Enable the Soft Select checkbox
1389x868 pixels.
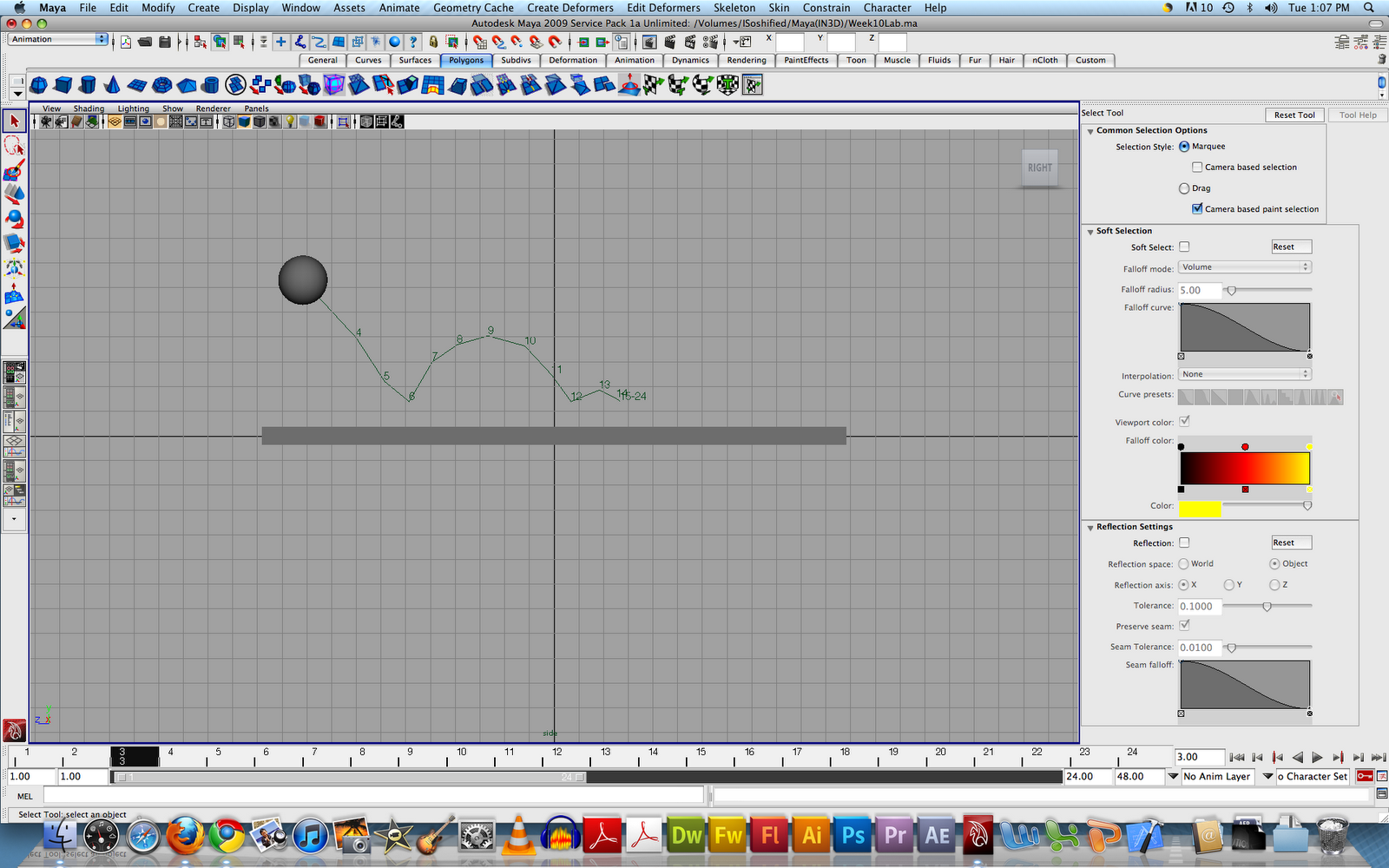(x=1184, y=247)
